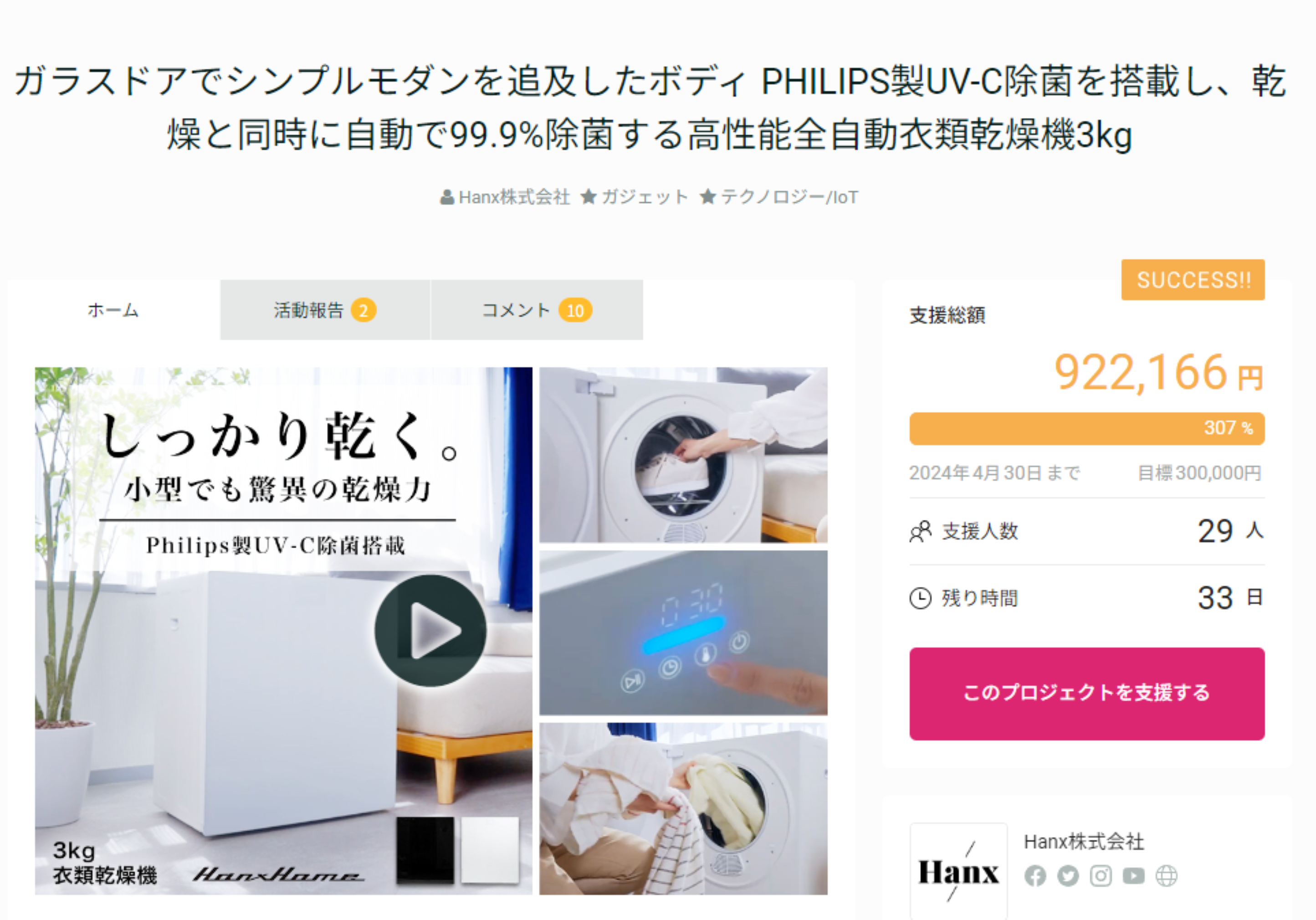Click the shoes-in-dryer thumbnail image
This screenshot has height=920, width=1316.
[683, 455]
